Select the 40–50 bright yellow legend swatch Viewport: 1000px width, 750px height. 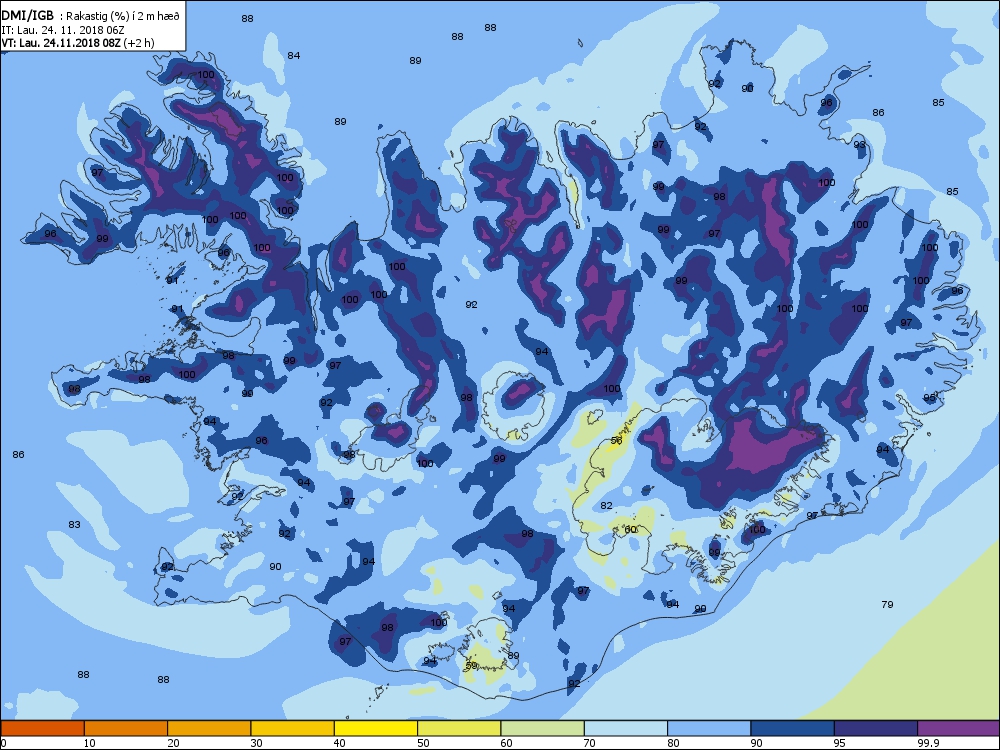(376, 728)
